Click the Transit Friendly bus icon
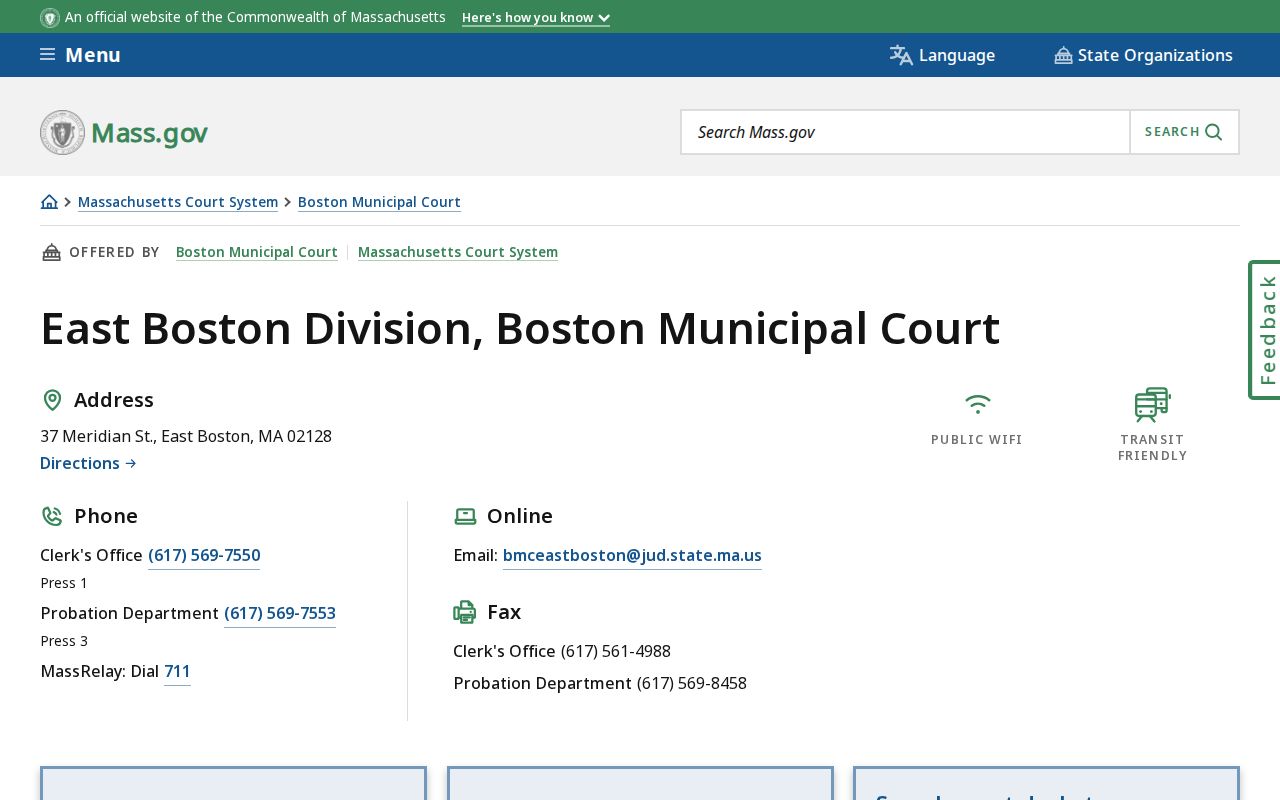1280x800 pixels. 1152,405
